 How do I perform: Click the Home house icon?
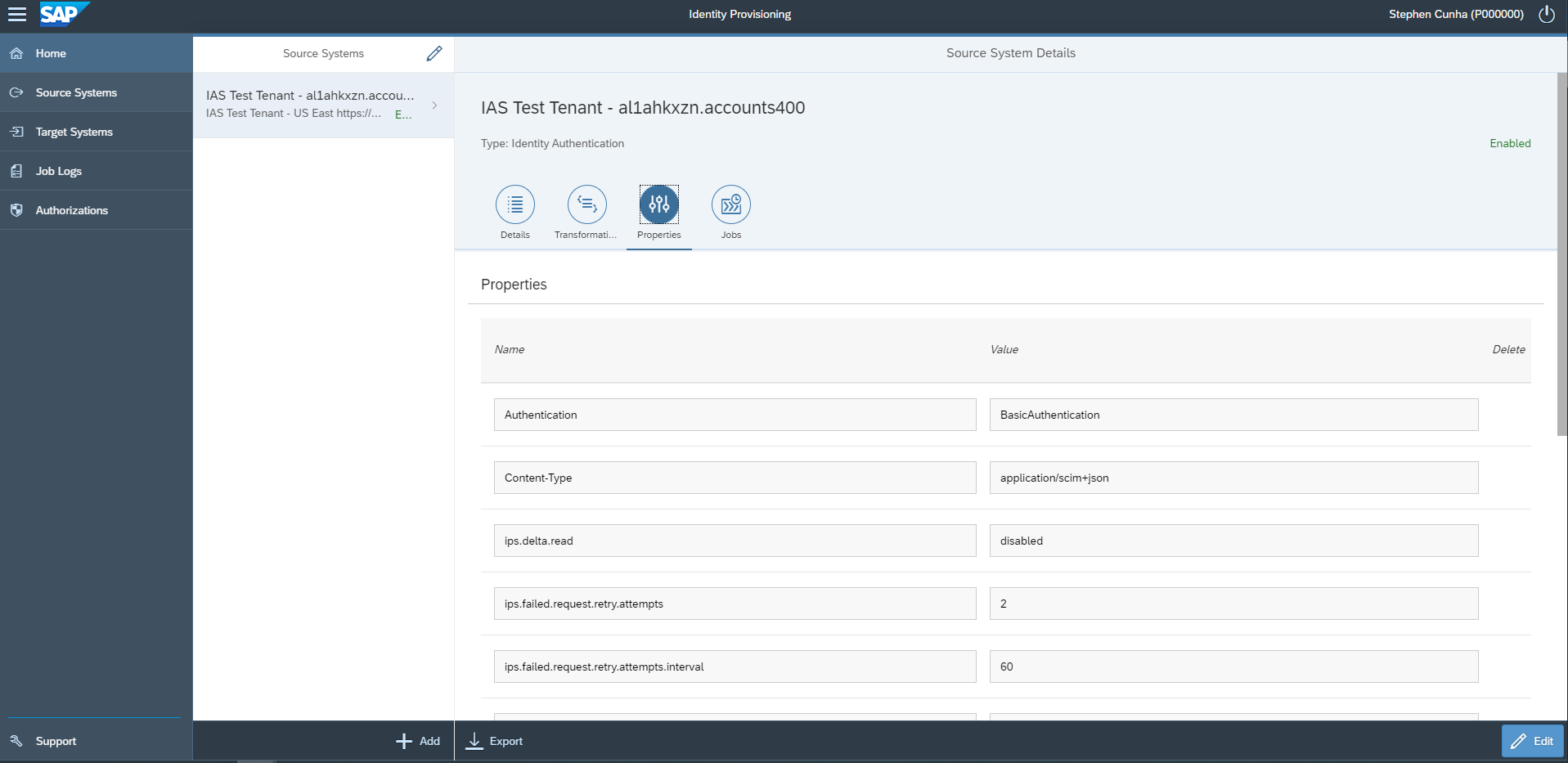[x=16, y=53]
